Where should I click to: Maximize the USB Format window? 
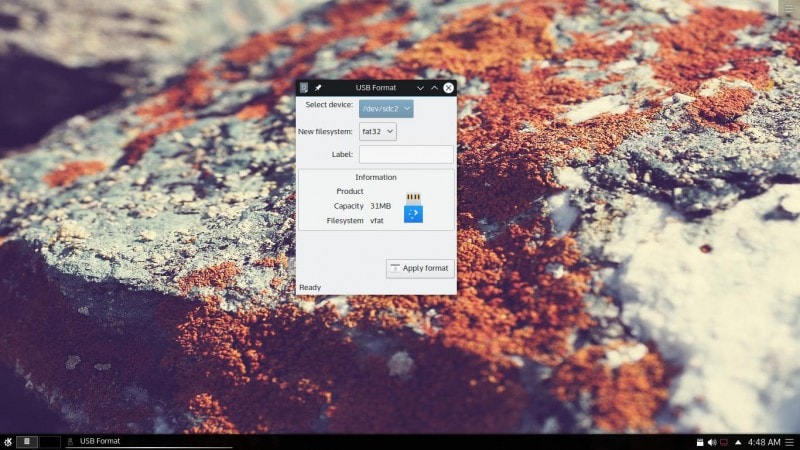(434, 88)
